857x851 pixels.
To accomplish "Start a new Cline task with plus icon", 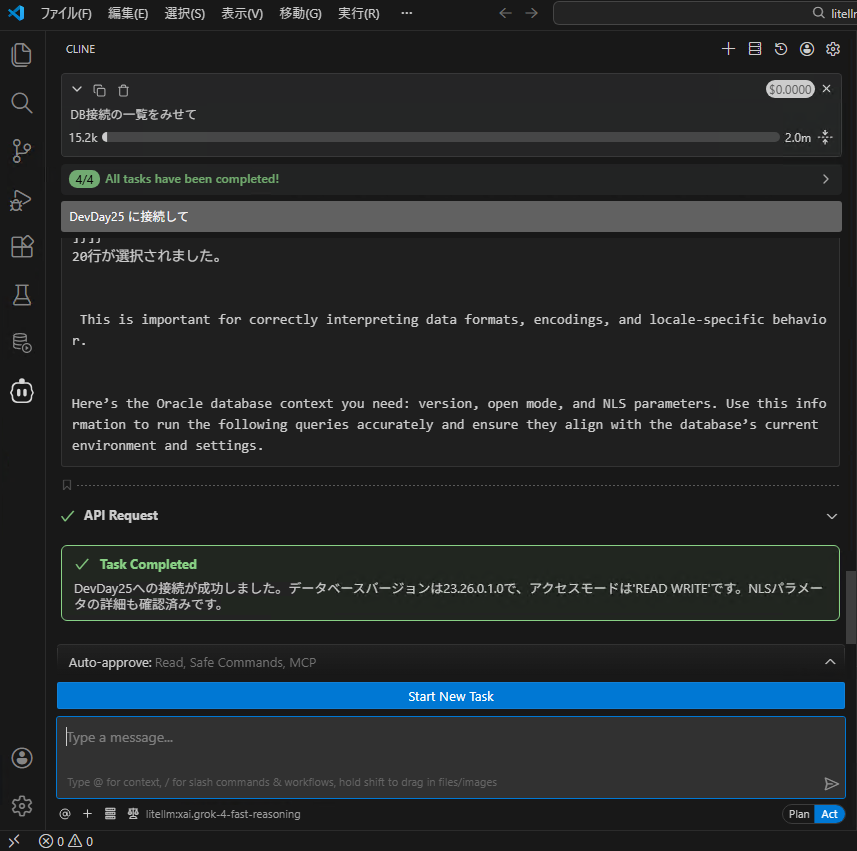I will click(728, 49).
